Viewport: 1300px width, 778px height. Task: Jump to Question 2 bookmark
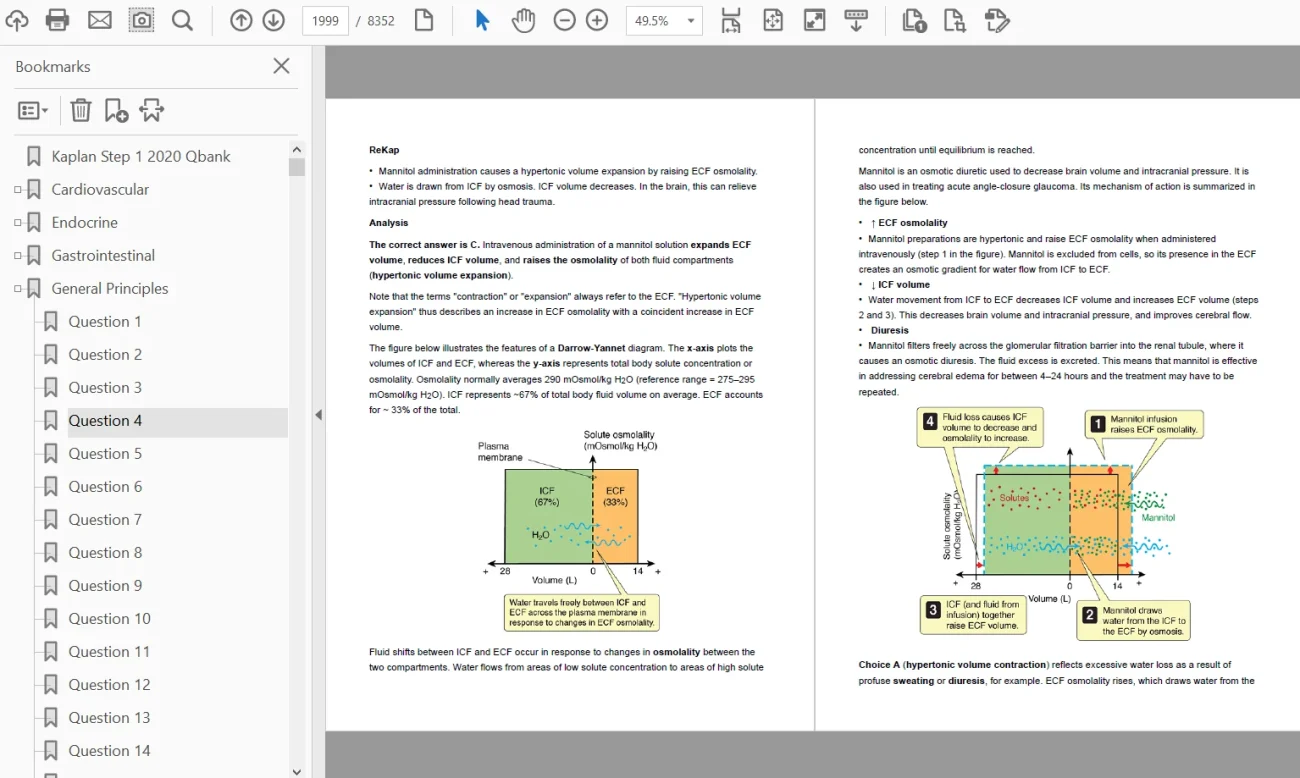105,354
